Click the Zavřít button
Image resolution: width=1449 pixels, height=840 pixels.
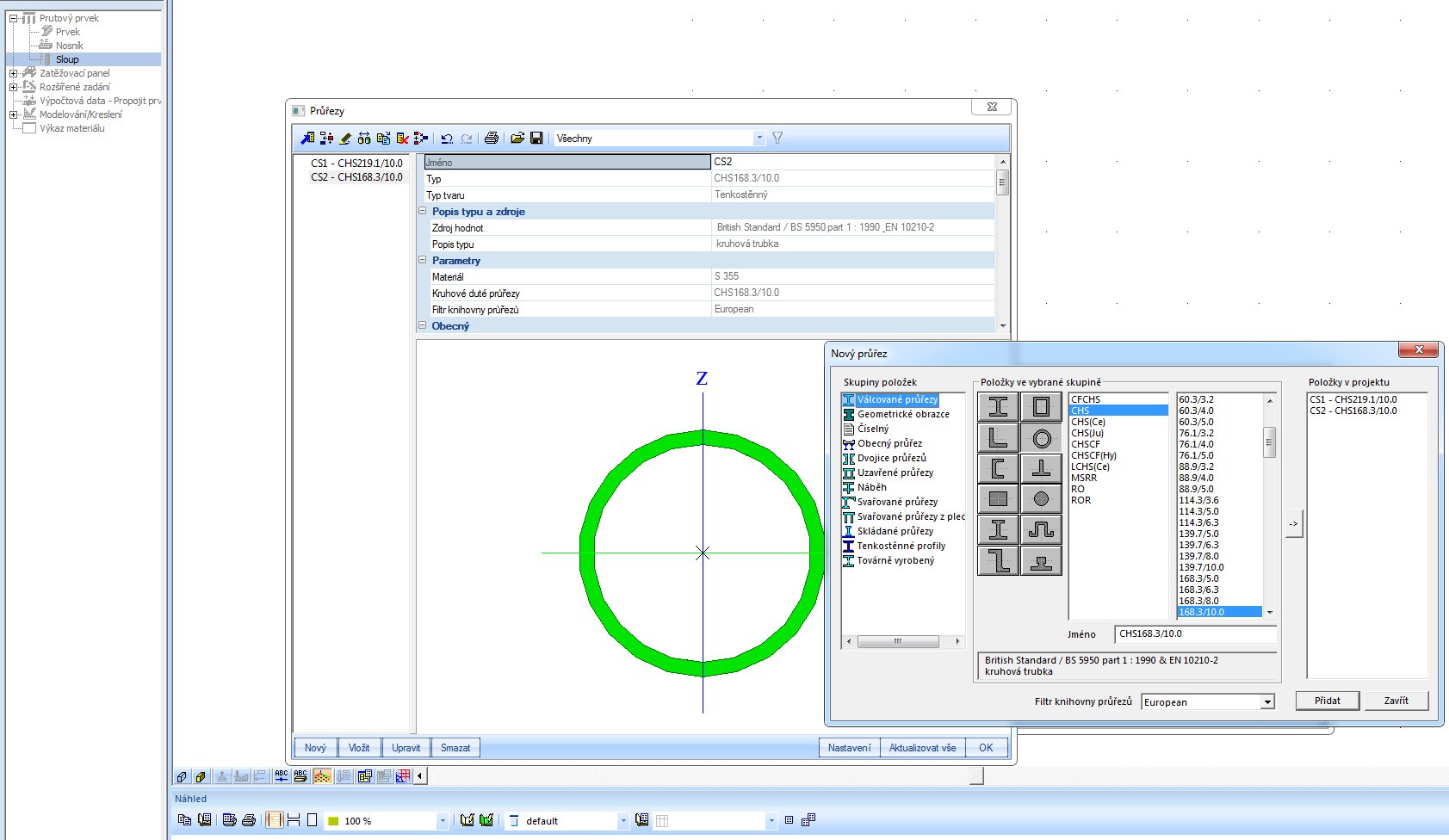(1396, 701)
